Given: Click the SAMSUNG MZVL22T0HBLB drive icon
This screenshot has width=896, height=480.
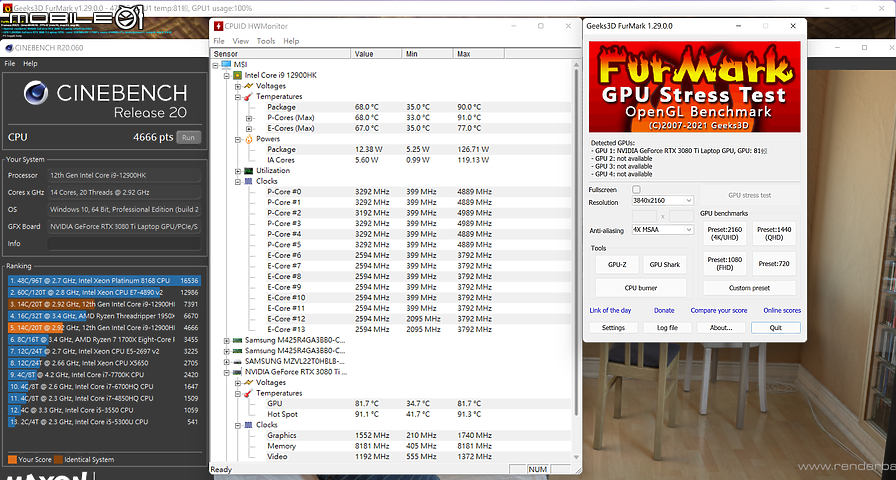Looking at the screenshot, I should [237, 361].
